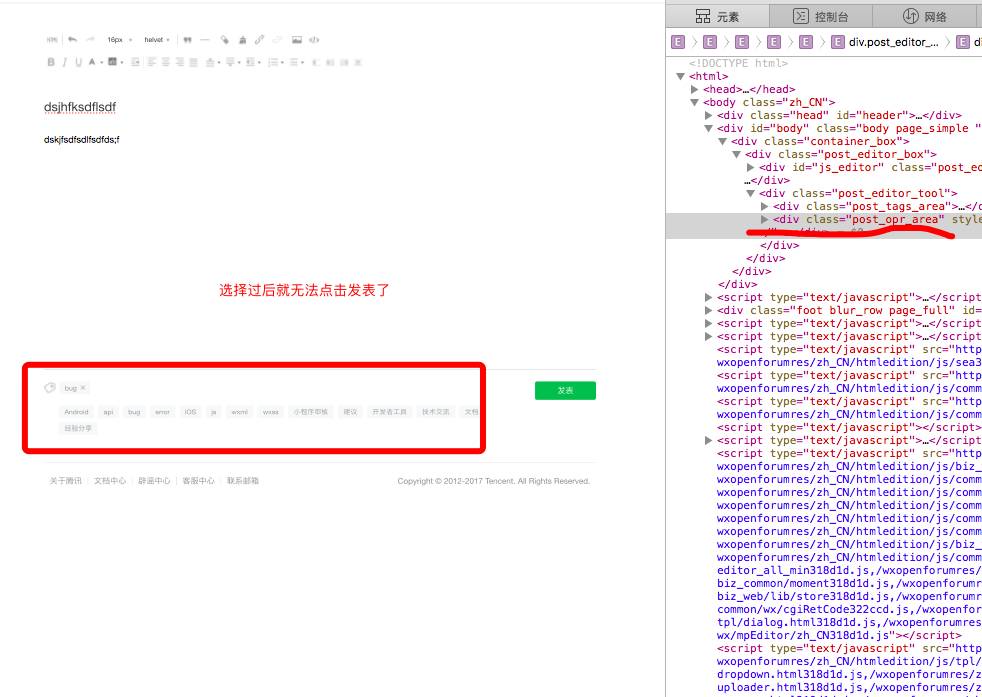
Task: Align text right in the editor
Action: click(x=180, y=62)
